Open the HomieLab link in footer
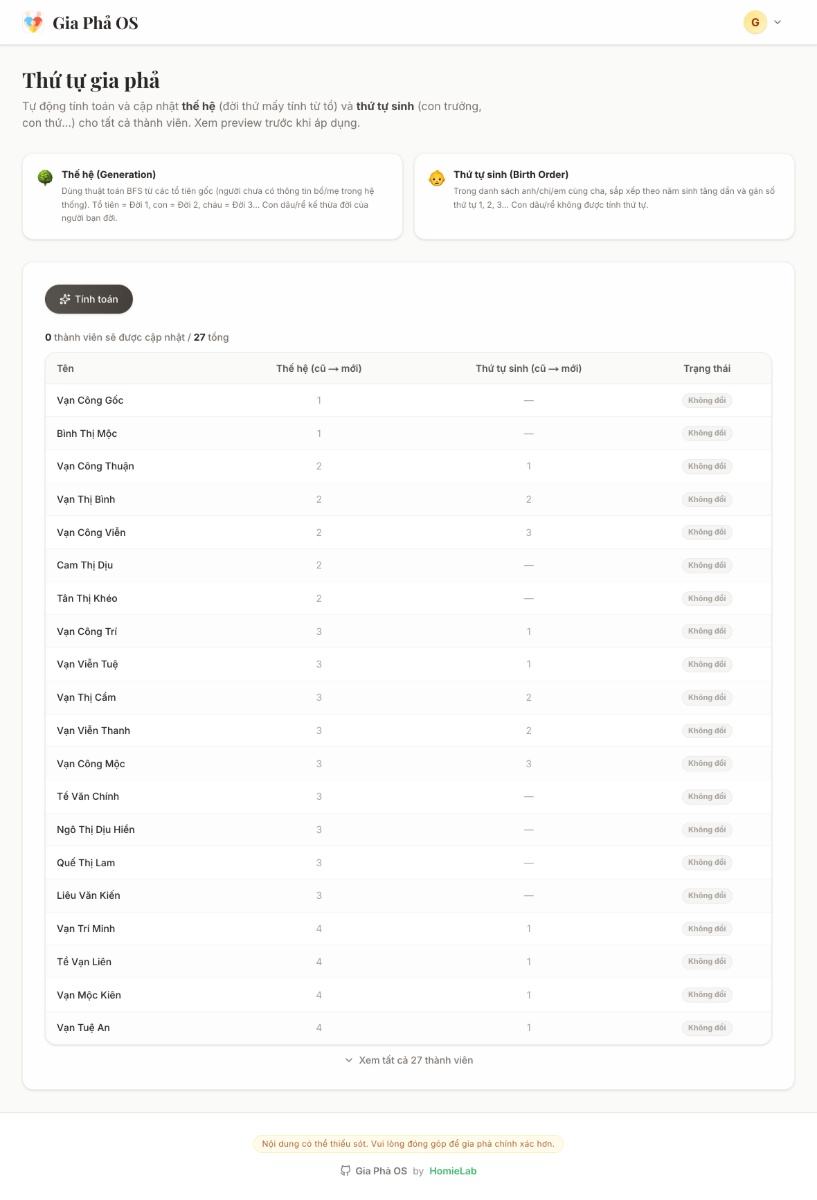 (x=453, y=1171)
